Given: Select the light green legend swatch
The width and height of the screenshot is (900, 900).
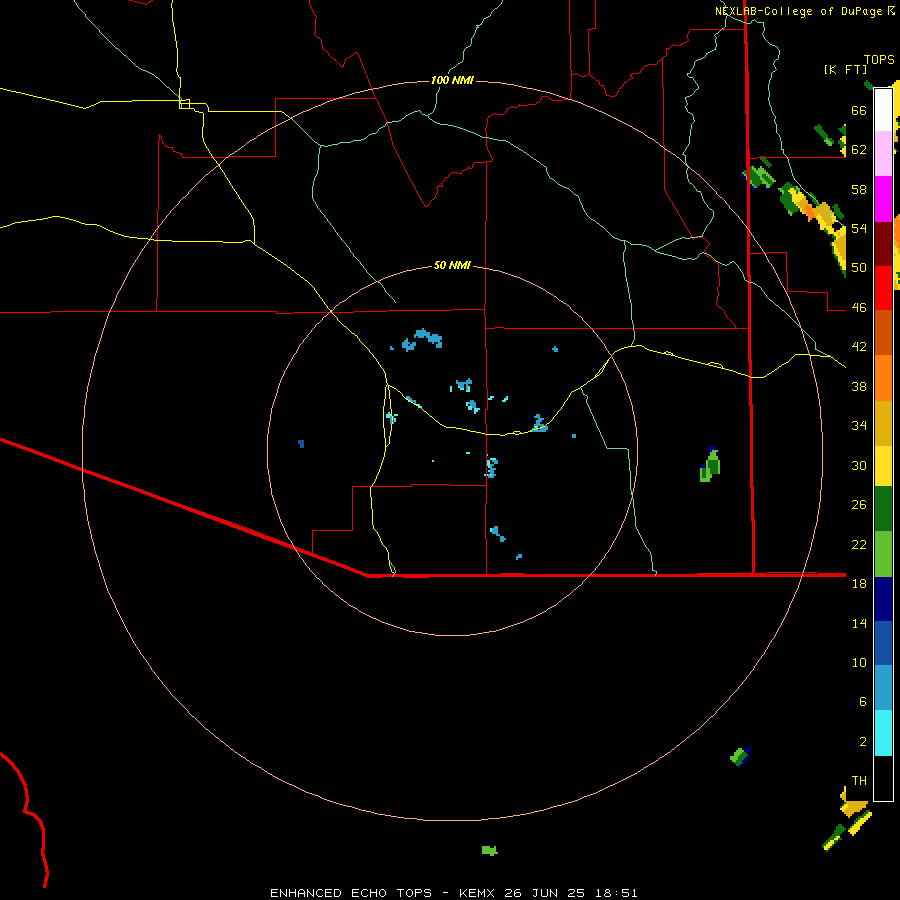Looking at the screenshot, I should click(x=883, y=554).
